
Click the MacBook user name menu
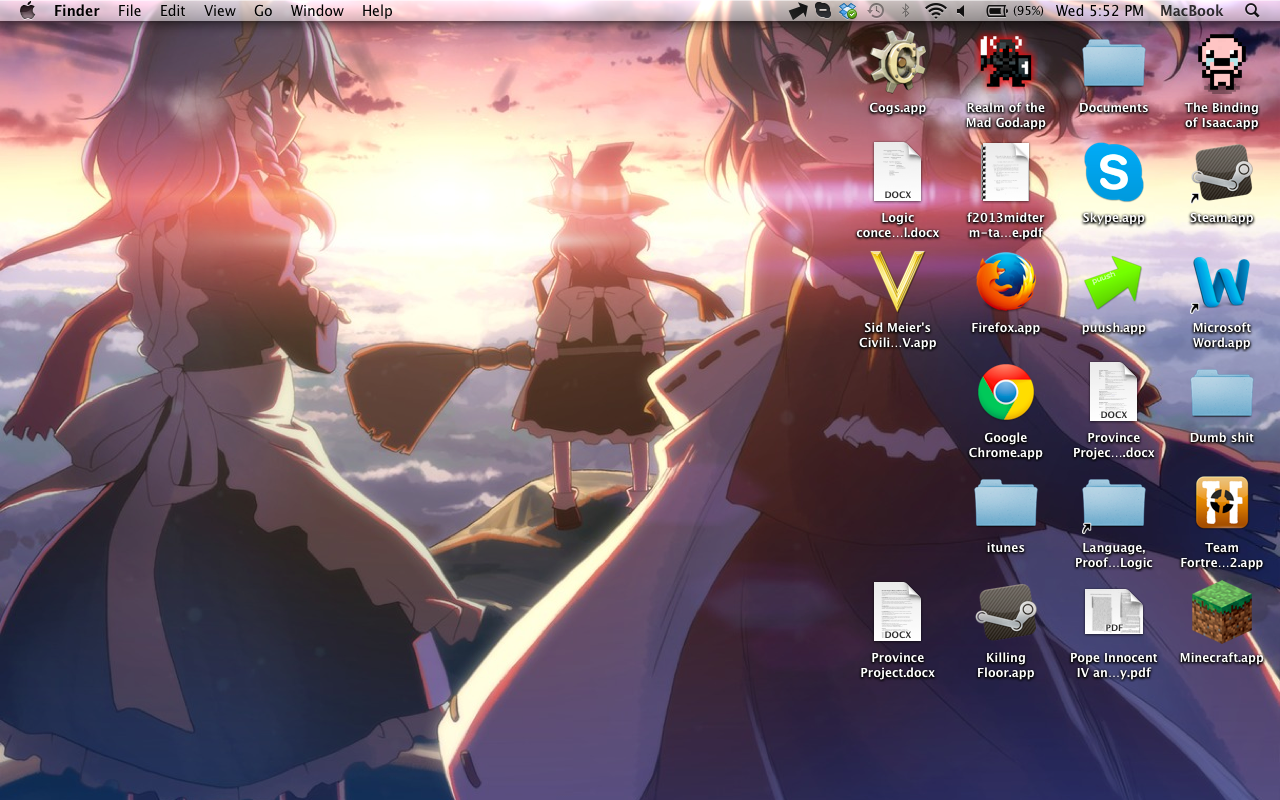[x=1191, y=11]
